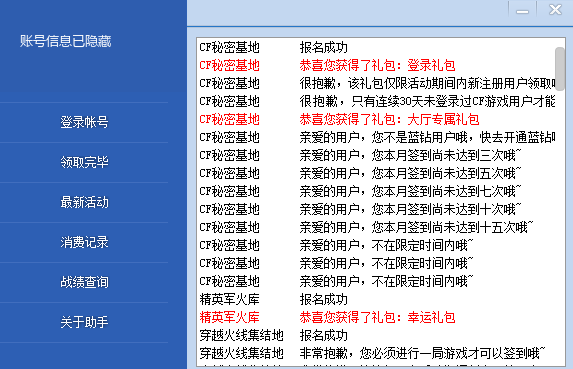Select the row 精英军火库 报名成功
This screenshot has height=369, width=573.
click(x=376, y=299)
